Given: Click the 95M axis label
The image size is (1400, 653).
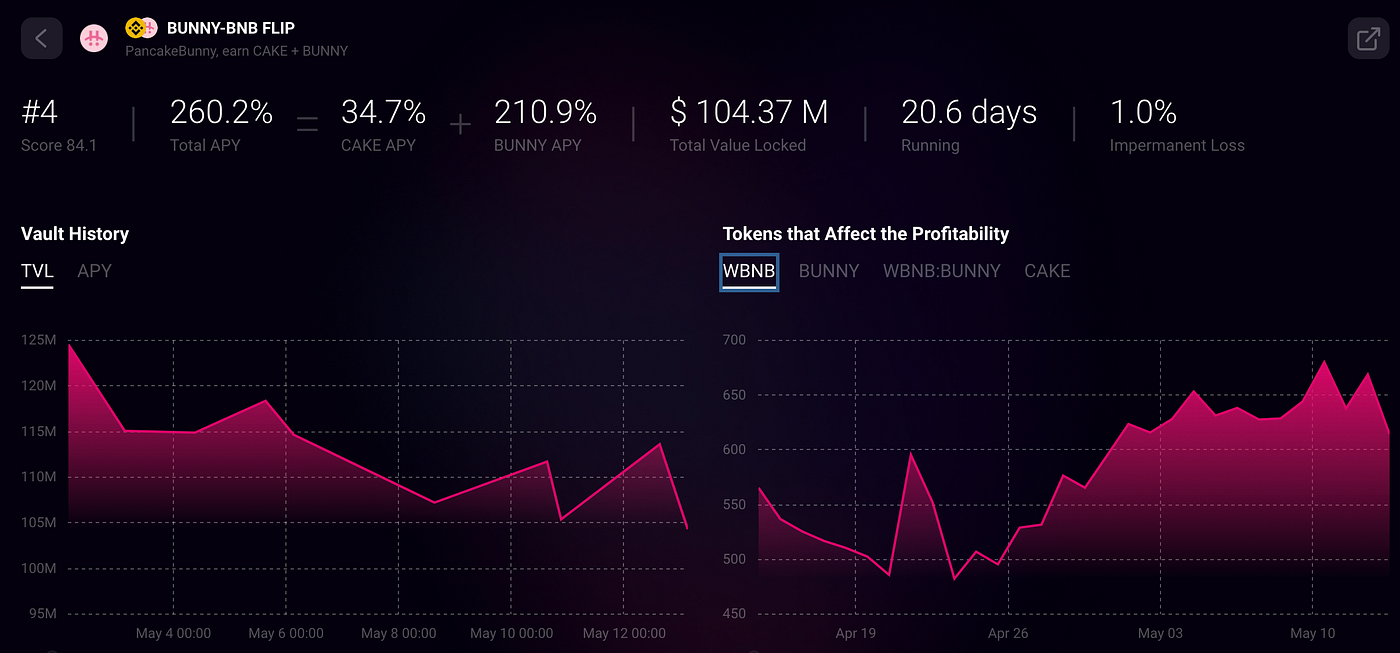Looking at the screenshot, I should click(x=41, y=613).
